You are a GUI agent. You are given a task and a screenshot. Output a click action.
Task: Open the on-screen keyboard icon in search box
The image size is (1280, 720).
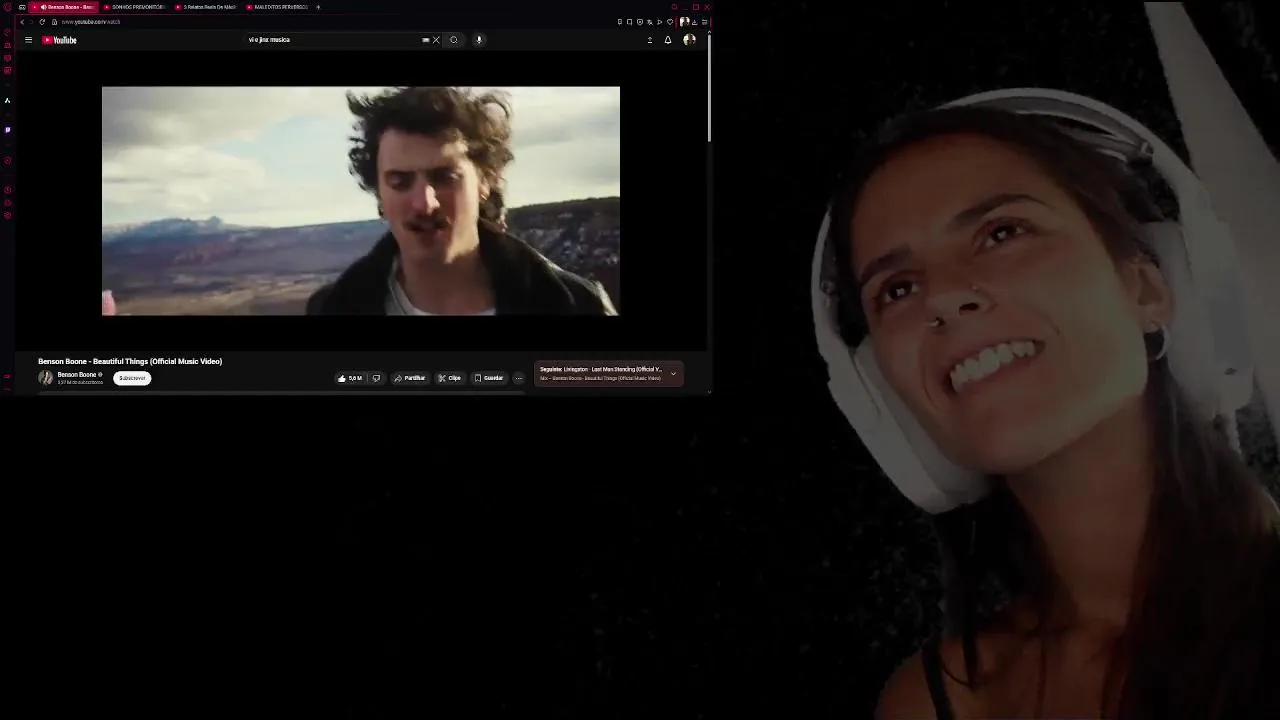point(426,40)
